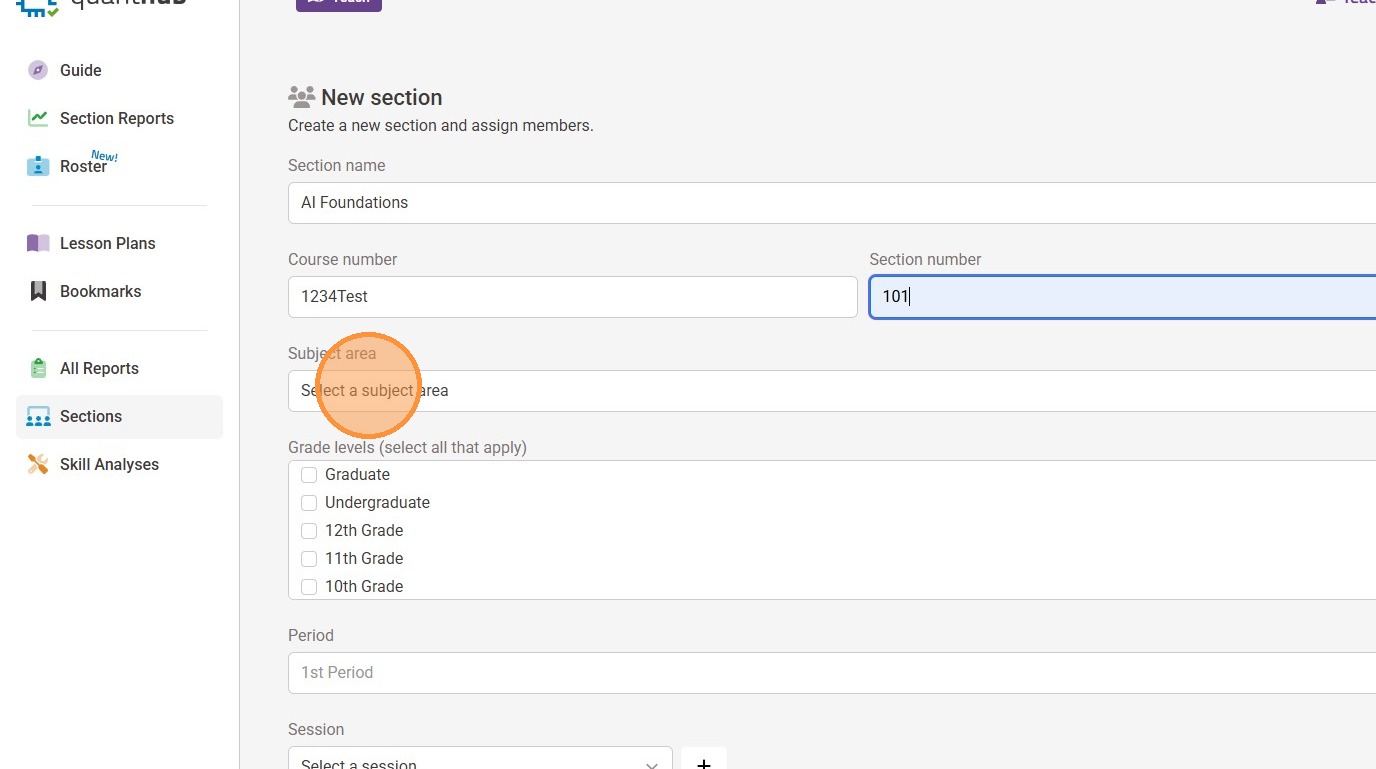Click the Guide compass icon
Image resolution: width=1376 pixels, height=769 pixels.
point(38,70)
